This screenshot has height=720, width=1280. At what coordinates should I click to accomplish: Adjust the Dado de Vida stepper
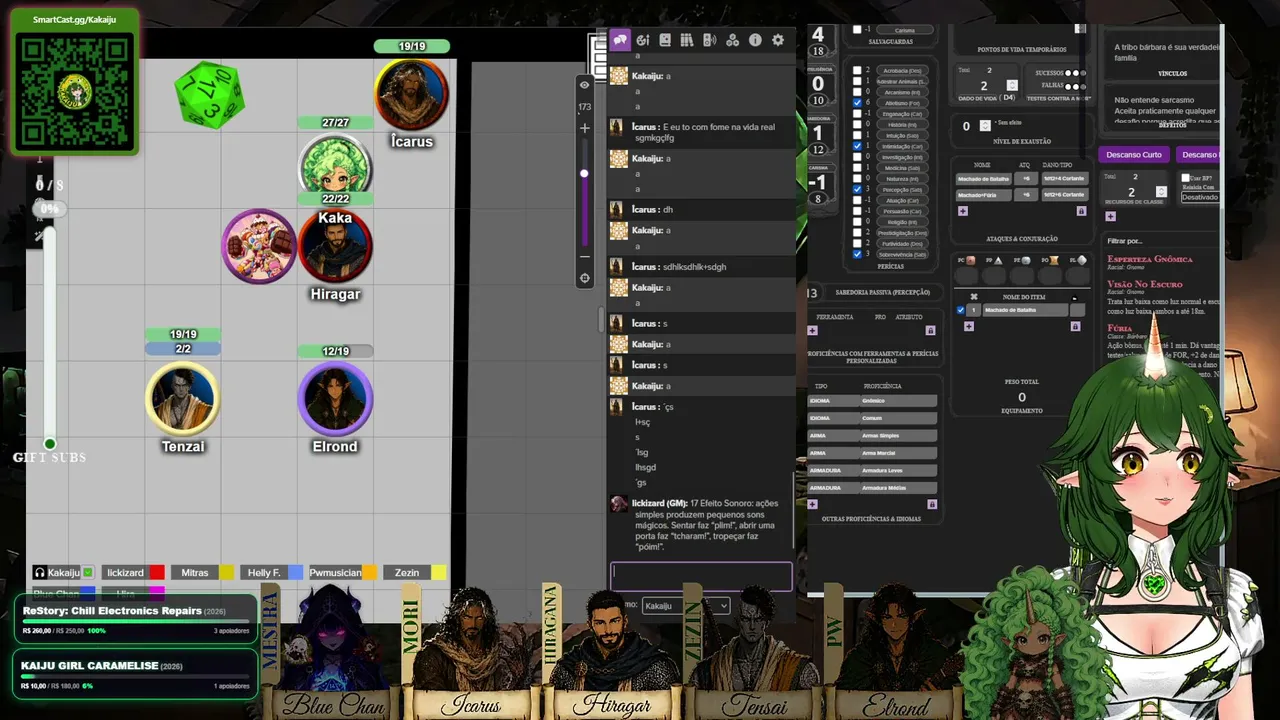pos(1012,86)
